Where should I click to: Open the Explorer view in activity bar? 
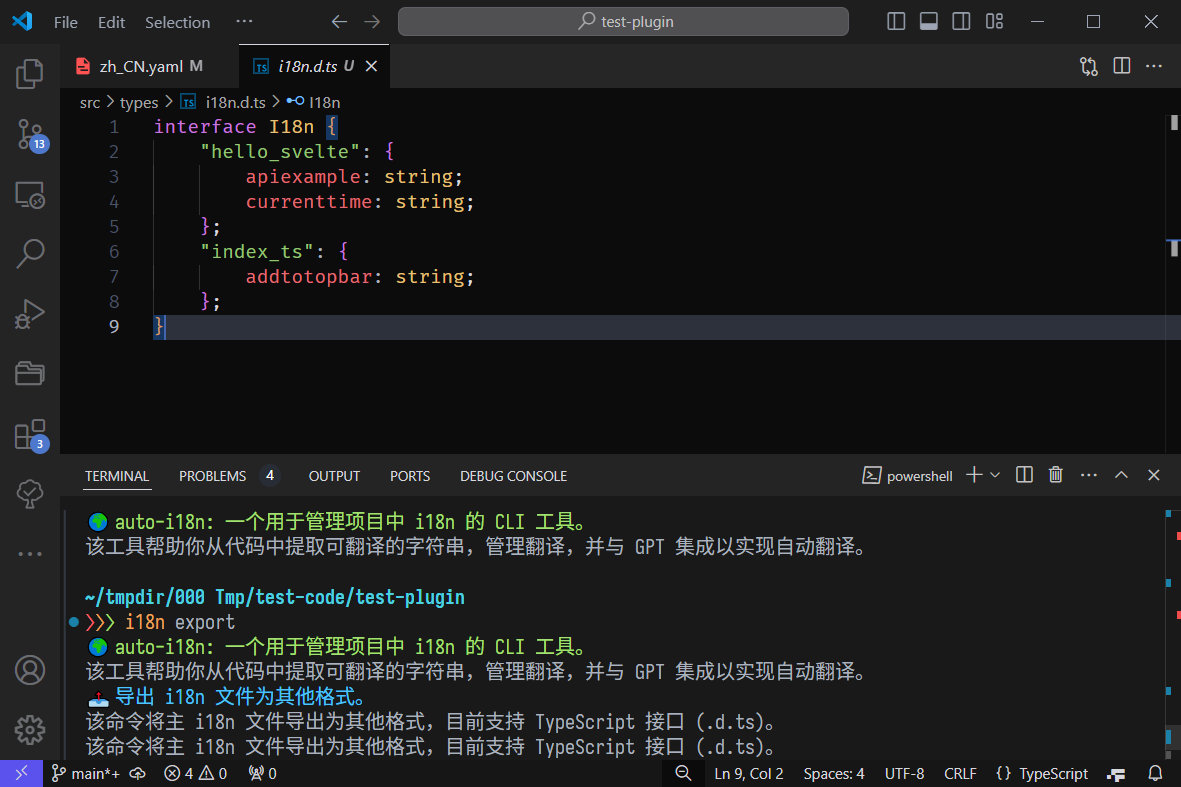(30, 73)
